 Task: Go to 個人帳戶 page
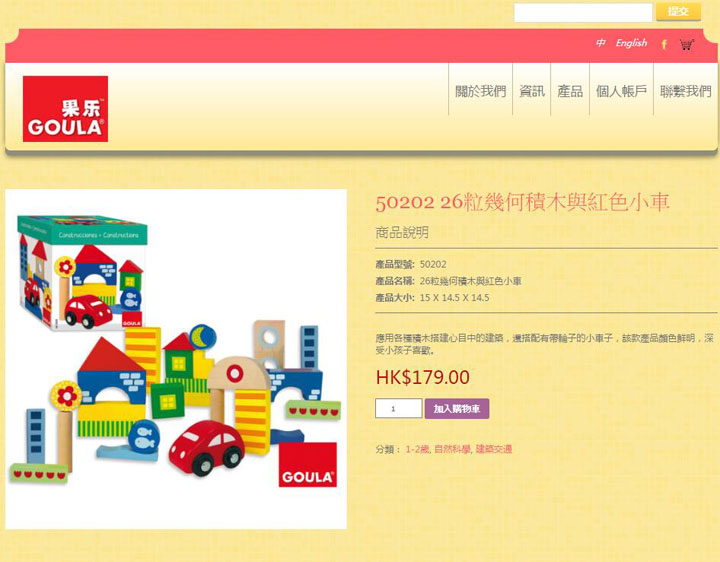coord(621,91)
